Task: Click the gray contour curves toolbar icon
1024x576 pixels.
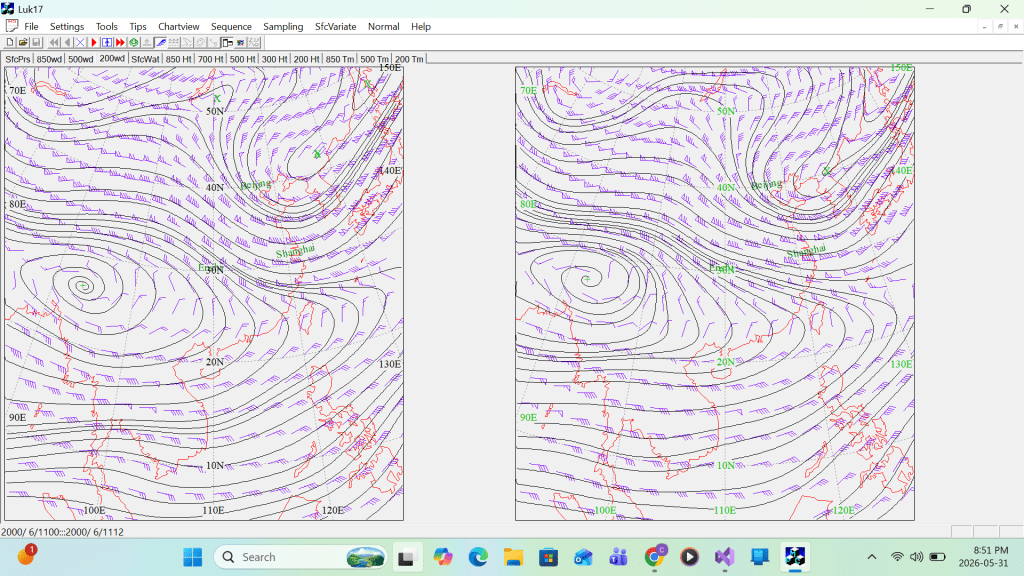Action: (x=187, y=42)
